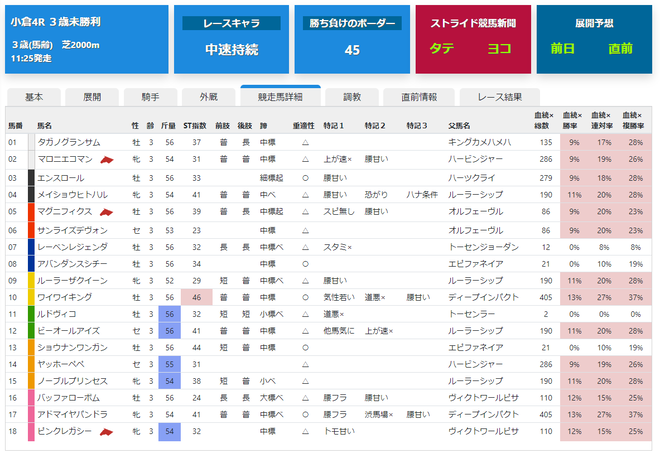Click sire name キングカメハメハ
The height and width of the screenshot is (458, 660).
click(x=479, y=142)
